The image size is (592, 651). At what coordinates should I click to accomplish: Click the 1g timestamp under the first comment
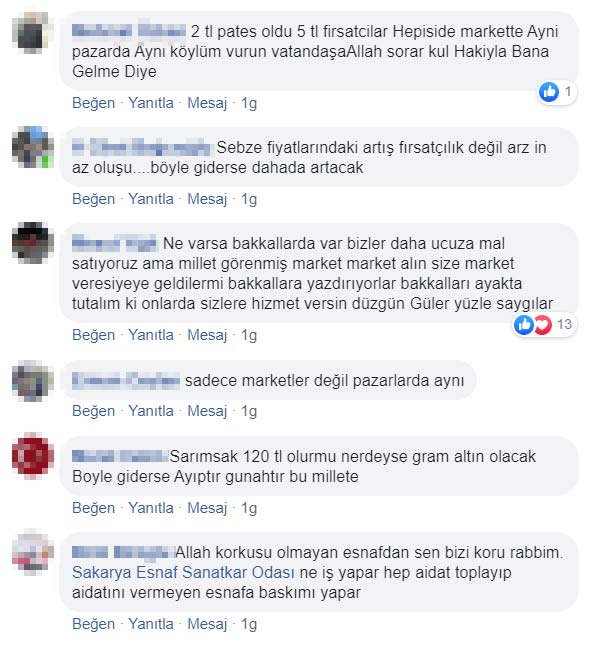249,103
